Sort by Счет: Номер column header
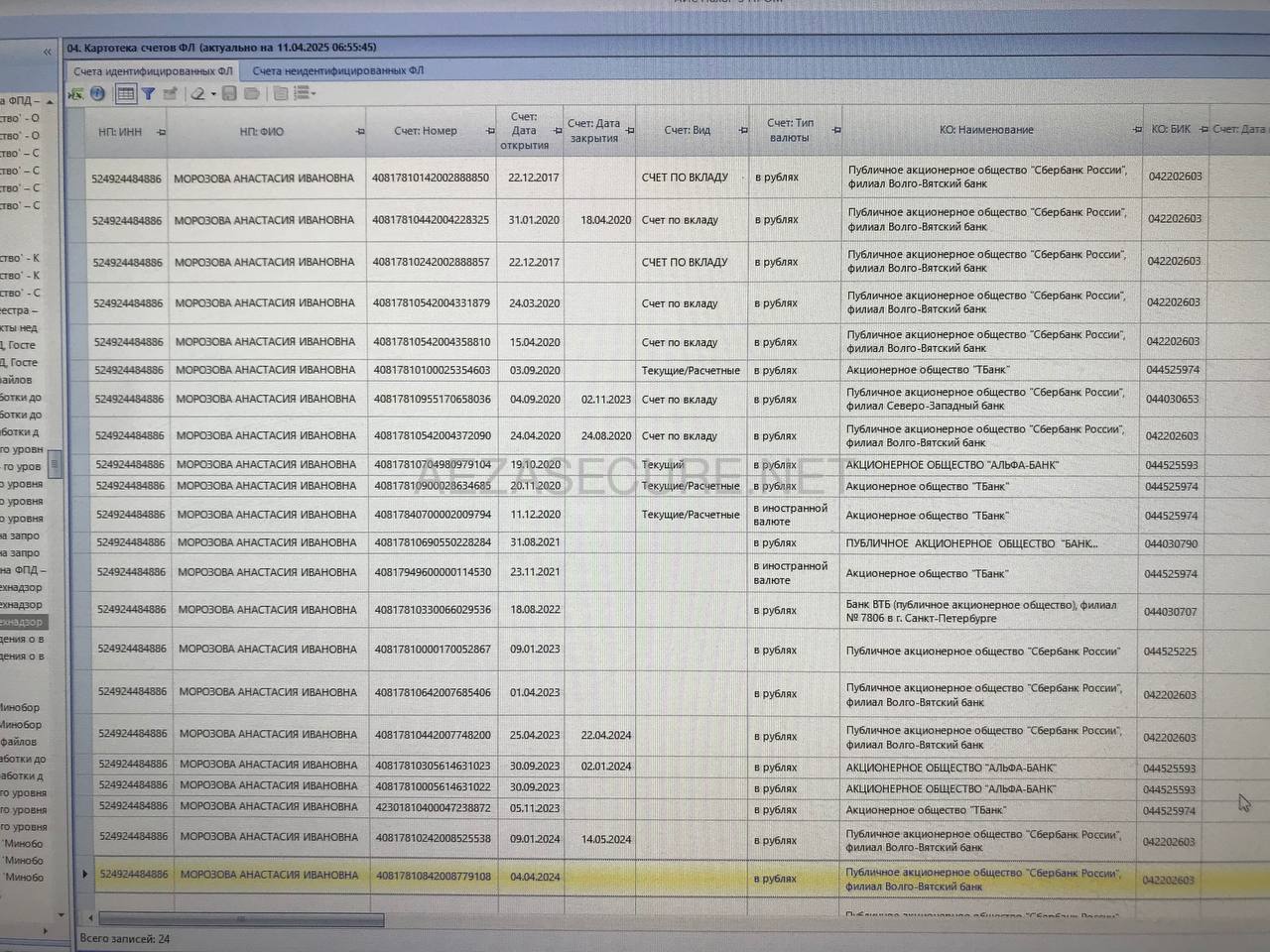The height and width of the screenshot is (952, 1270). pos(426,131)
